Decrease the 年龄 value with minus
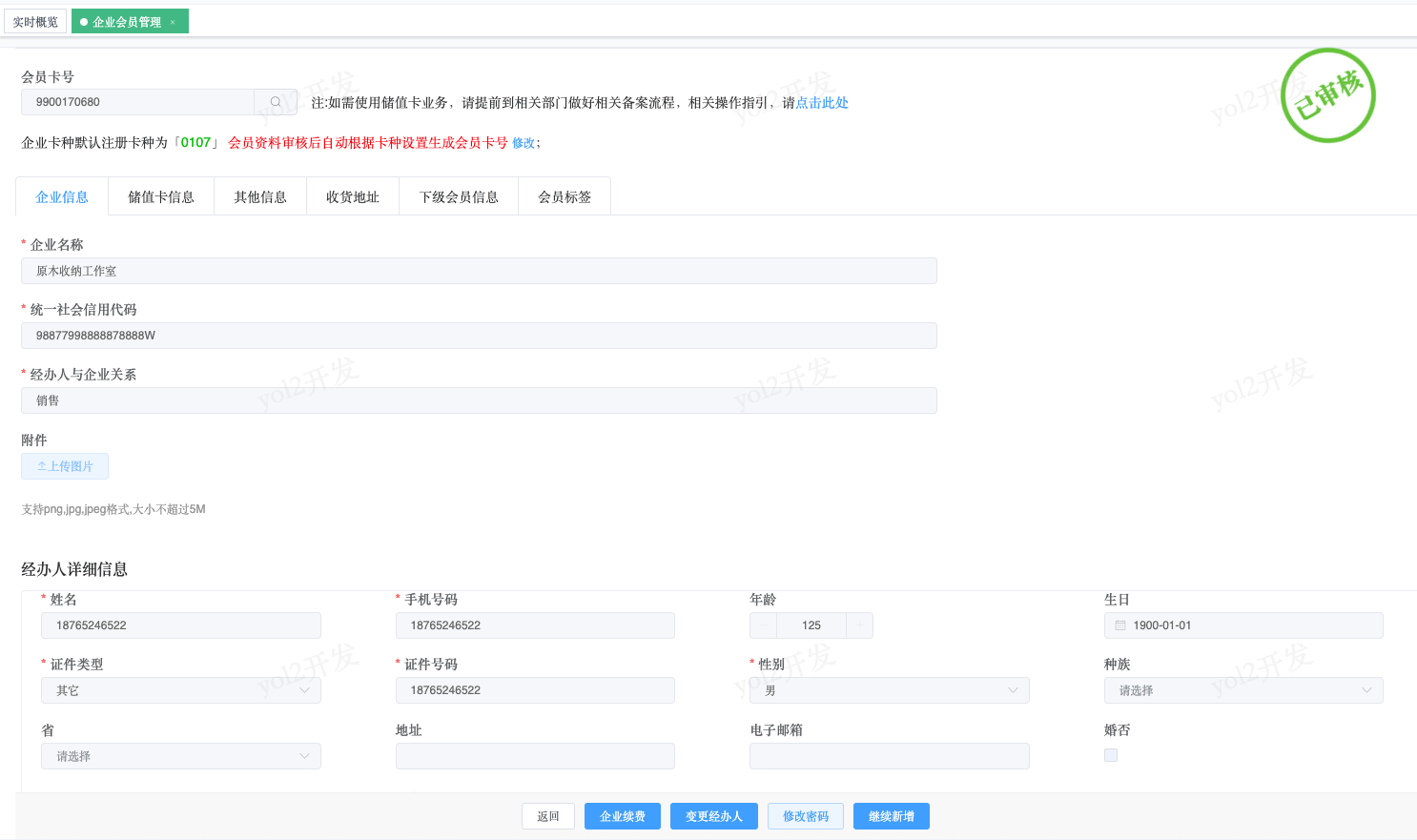 (x=763, y=625)
